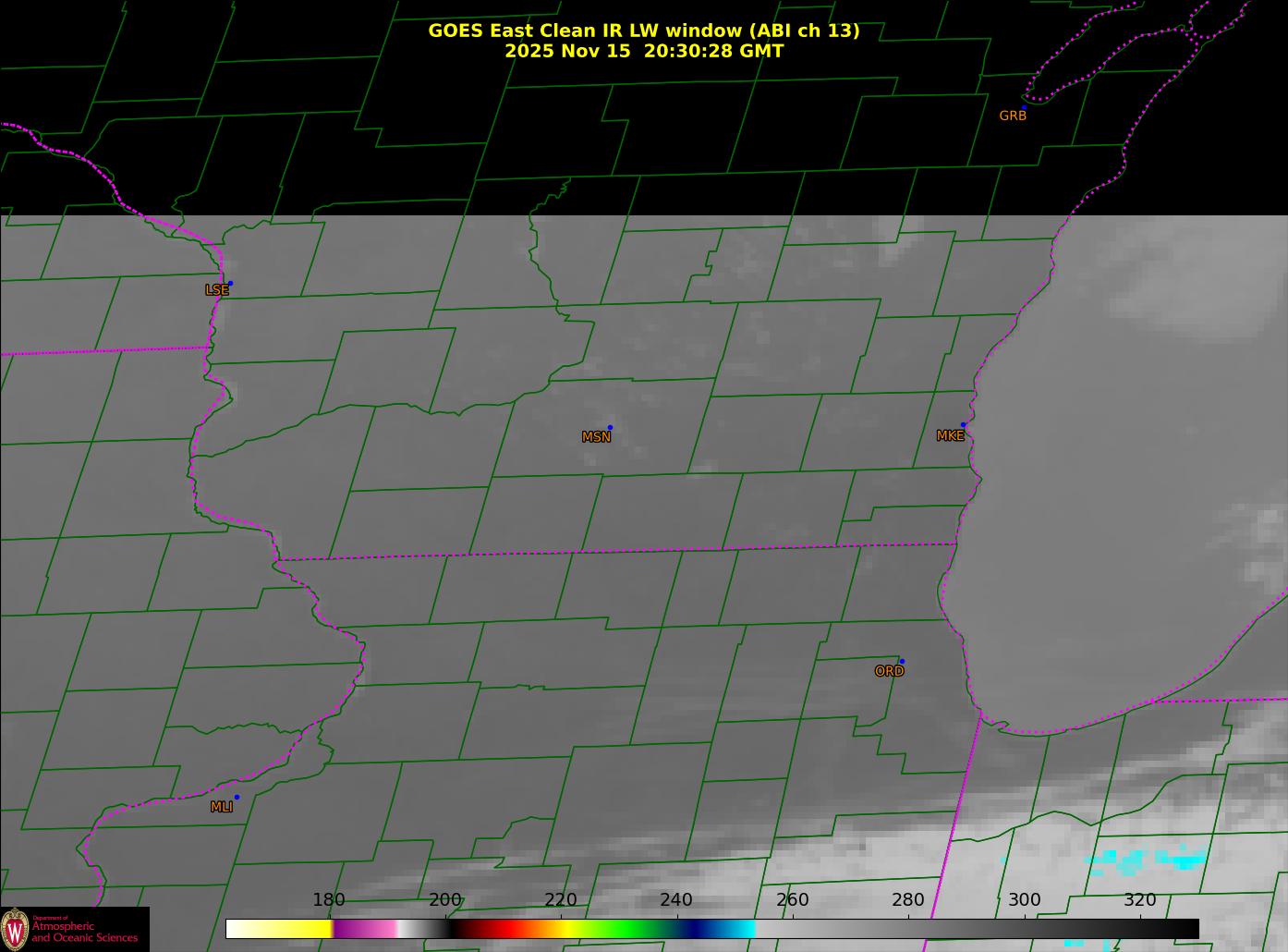Click the Atmospheric and Oceanic Sciences text
Screen dimensions: 1288x952
[84, 932]
